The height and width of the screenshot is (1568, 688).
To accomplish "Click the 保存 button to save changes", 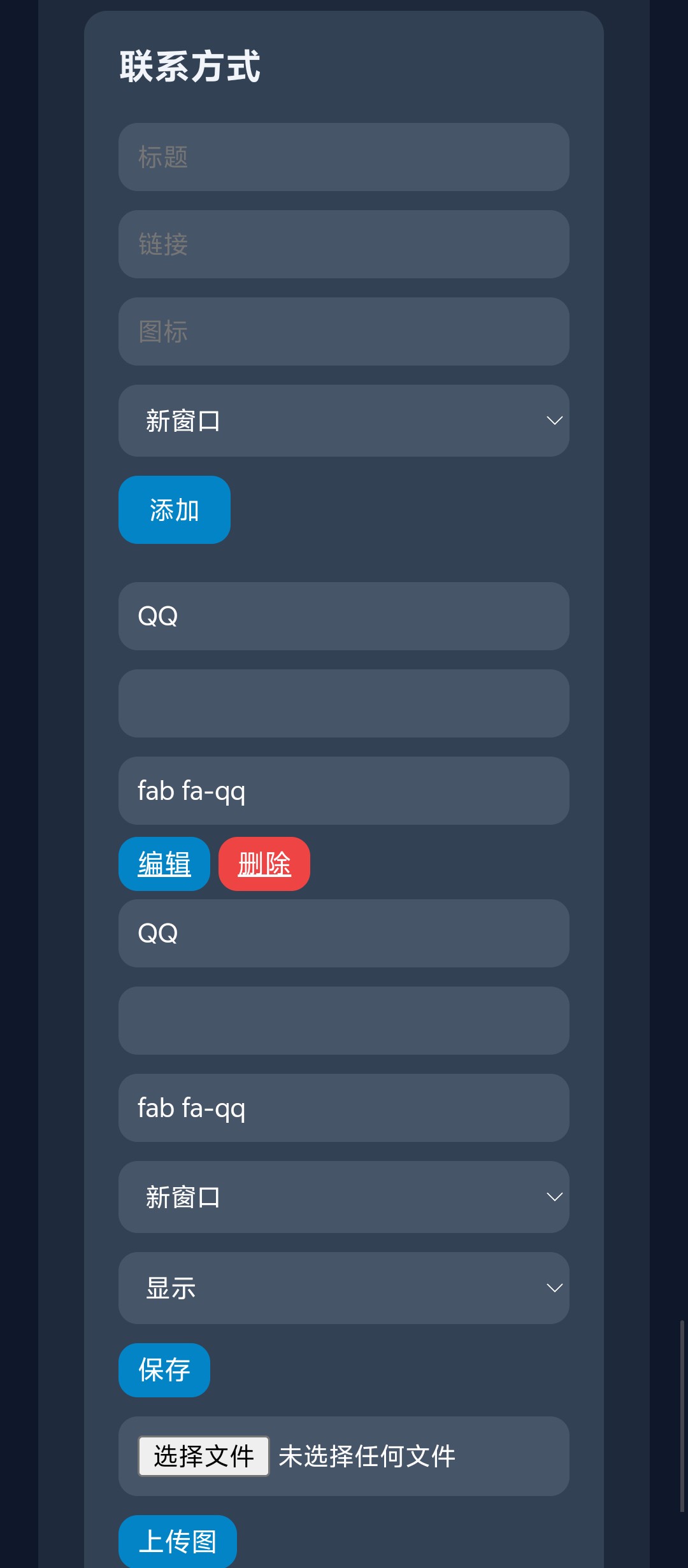I will tap(164, 1370).
